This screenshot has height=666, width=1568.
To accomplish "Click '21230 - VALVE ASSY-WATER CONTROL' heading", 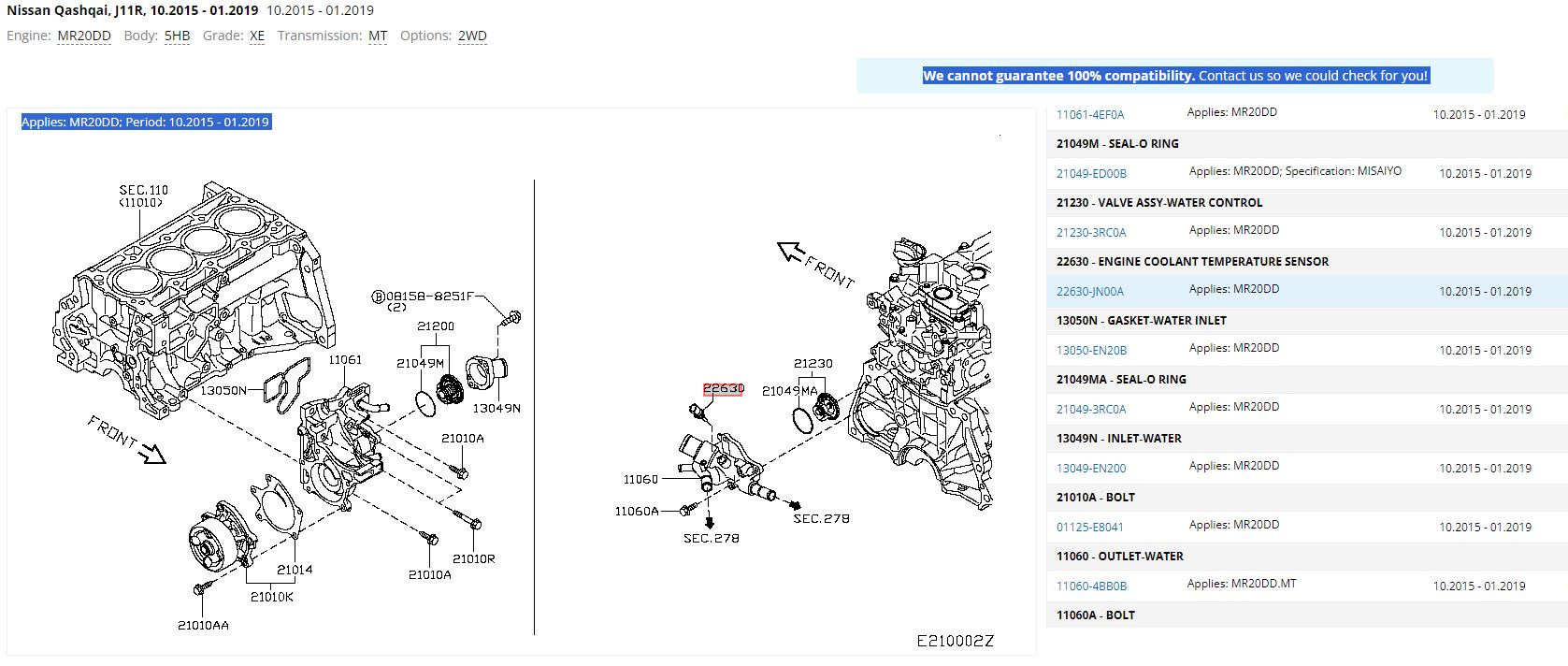I will tap(1159, 203).
